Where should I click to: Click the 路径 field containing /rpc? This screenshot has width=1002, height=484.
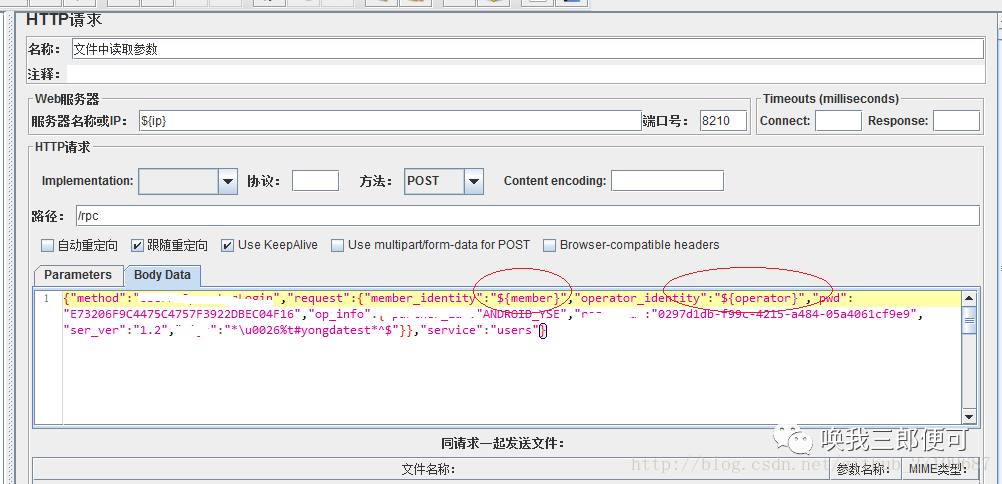(x=527, y=215)
